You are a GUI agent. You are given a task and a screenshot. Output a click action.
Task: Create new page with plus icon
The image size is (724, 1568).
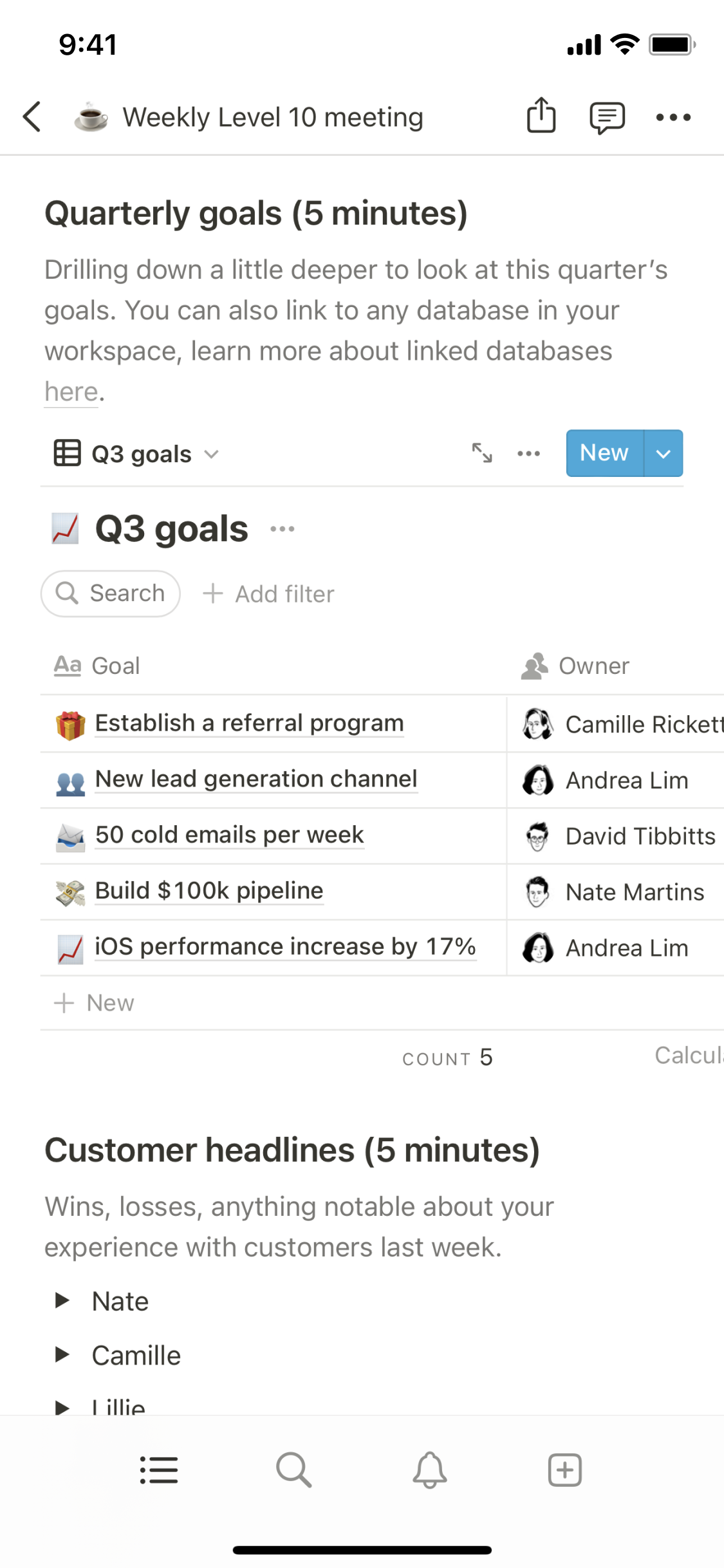(564, 1470)
